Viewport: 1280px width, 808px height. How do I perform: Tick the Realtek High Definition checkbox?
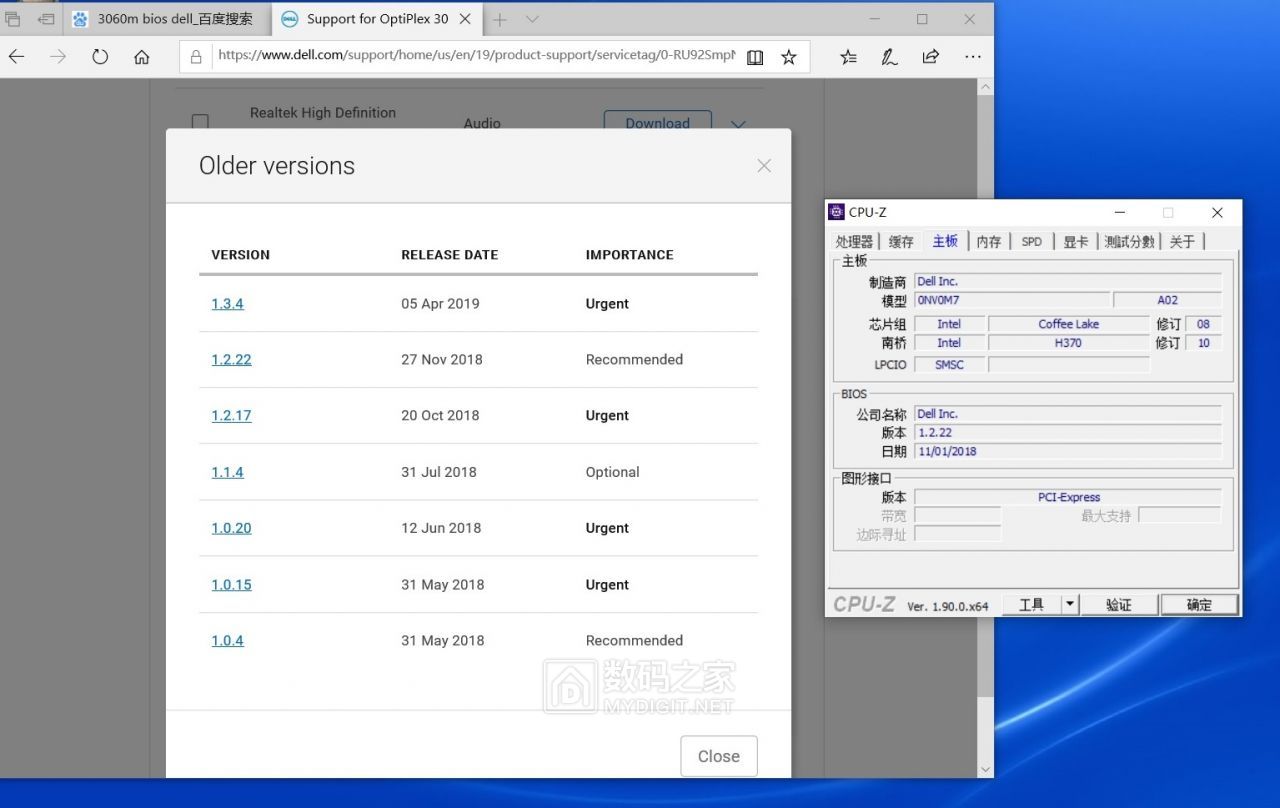click(200, 122)
